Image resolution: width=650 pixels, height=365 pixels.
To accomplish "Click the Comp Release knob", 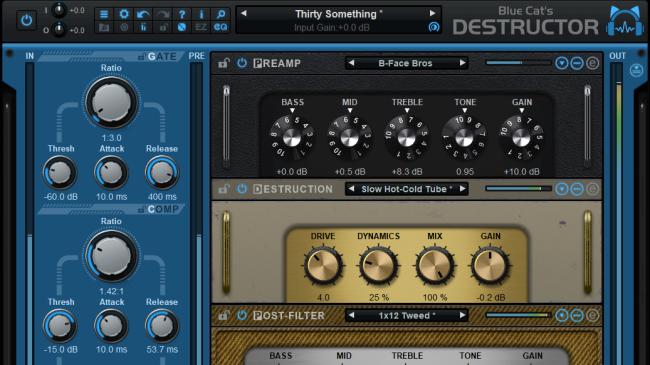I will [x=162, y=326].
